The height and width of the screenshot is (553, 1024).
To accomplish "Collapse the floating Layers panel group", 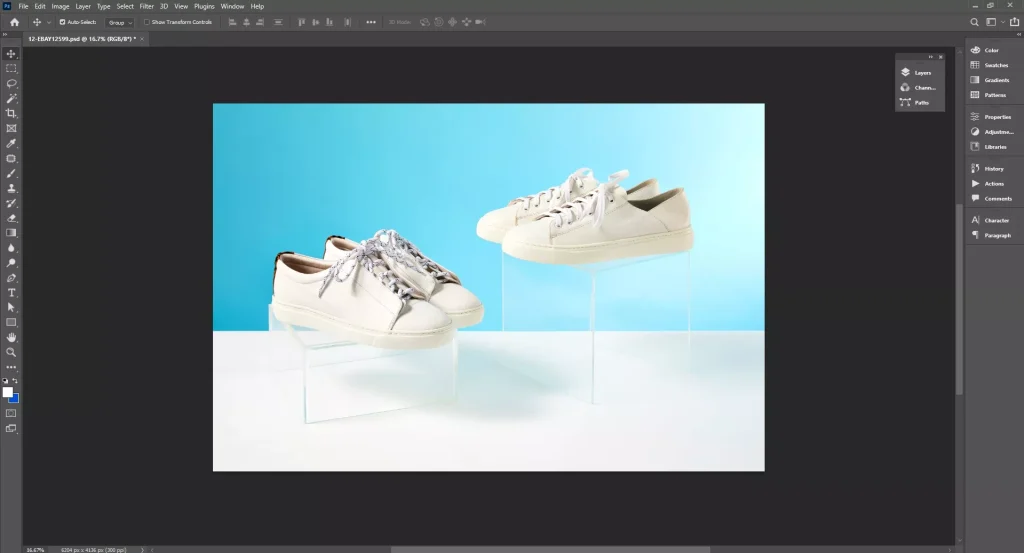I will 931,57.
